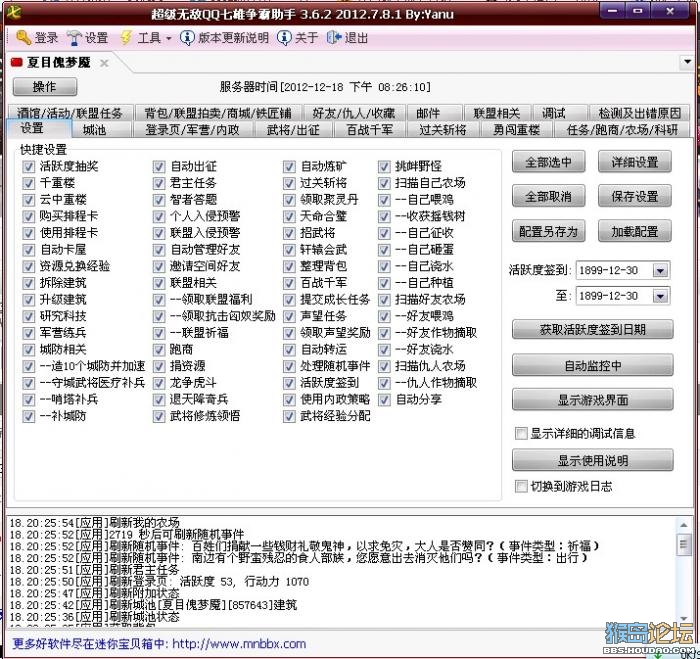Toggle the 自动出征 checkbox

(x=159, y=167)
